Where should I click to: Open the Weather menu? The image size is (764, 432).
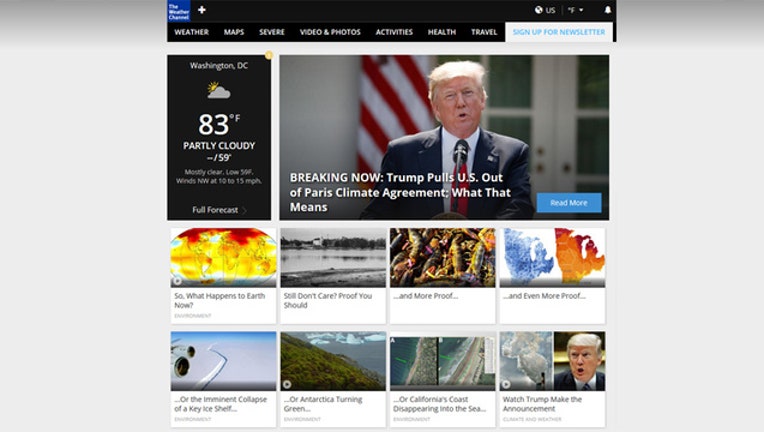[191, 32]
